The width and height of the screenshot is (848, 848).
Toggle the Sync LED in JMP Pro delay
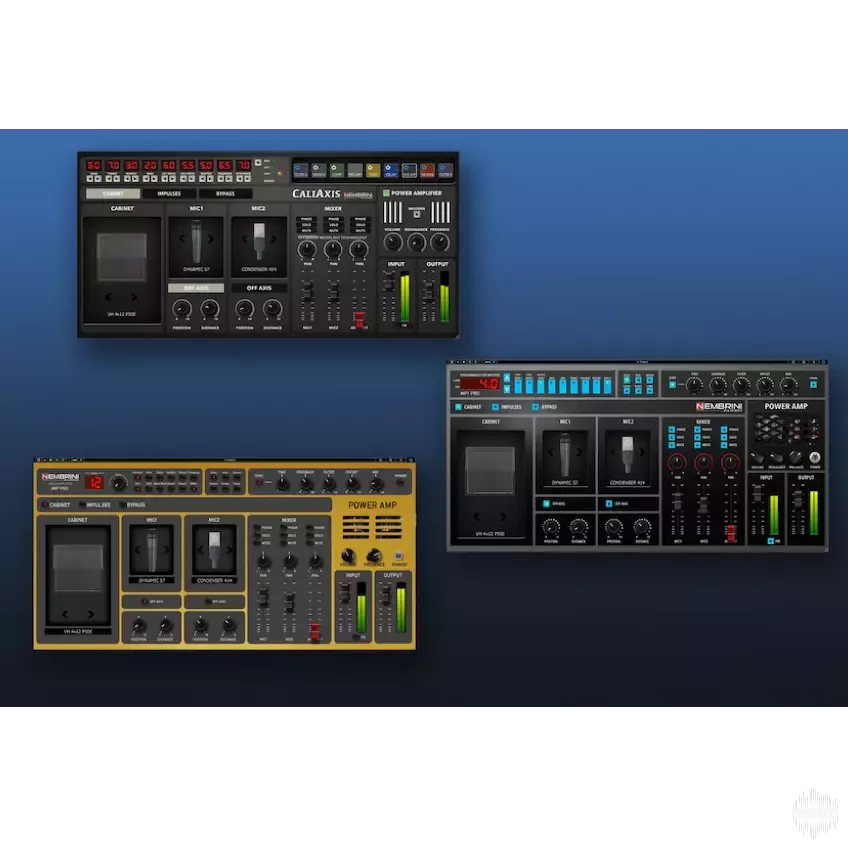pyautogui.click(x=259, y=482)
